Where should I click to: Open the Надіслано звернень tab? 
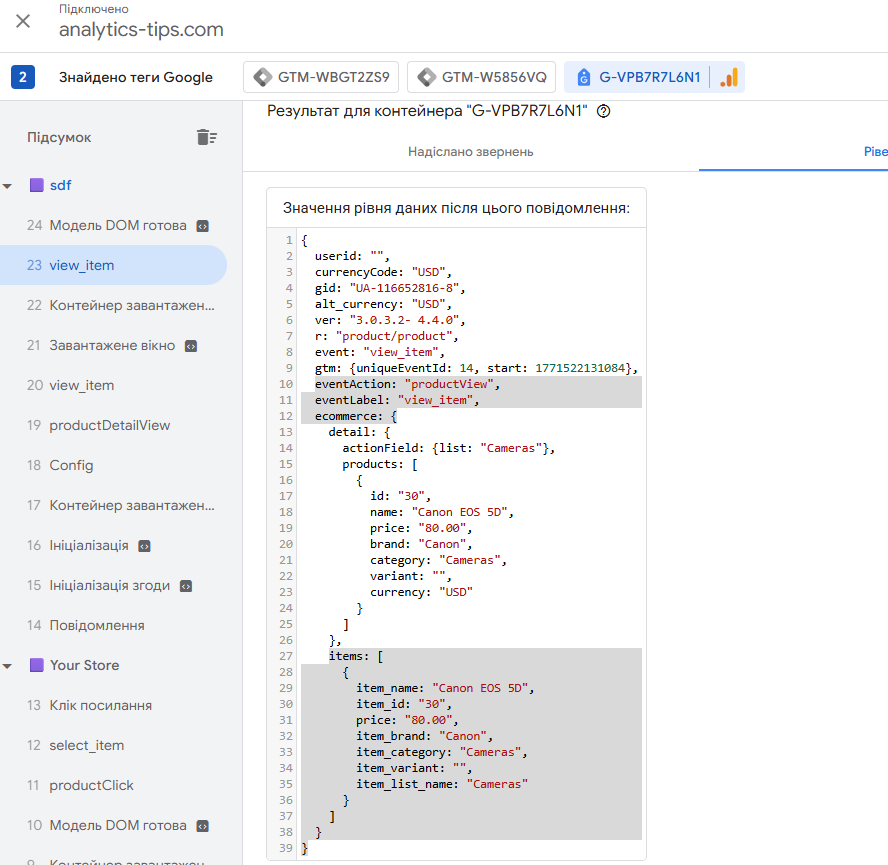click(470, 152)
